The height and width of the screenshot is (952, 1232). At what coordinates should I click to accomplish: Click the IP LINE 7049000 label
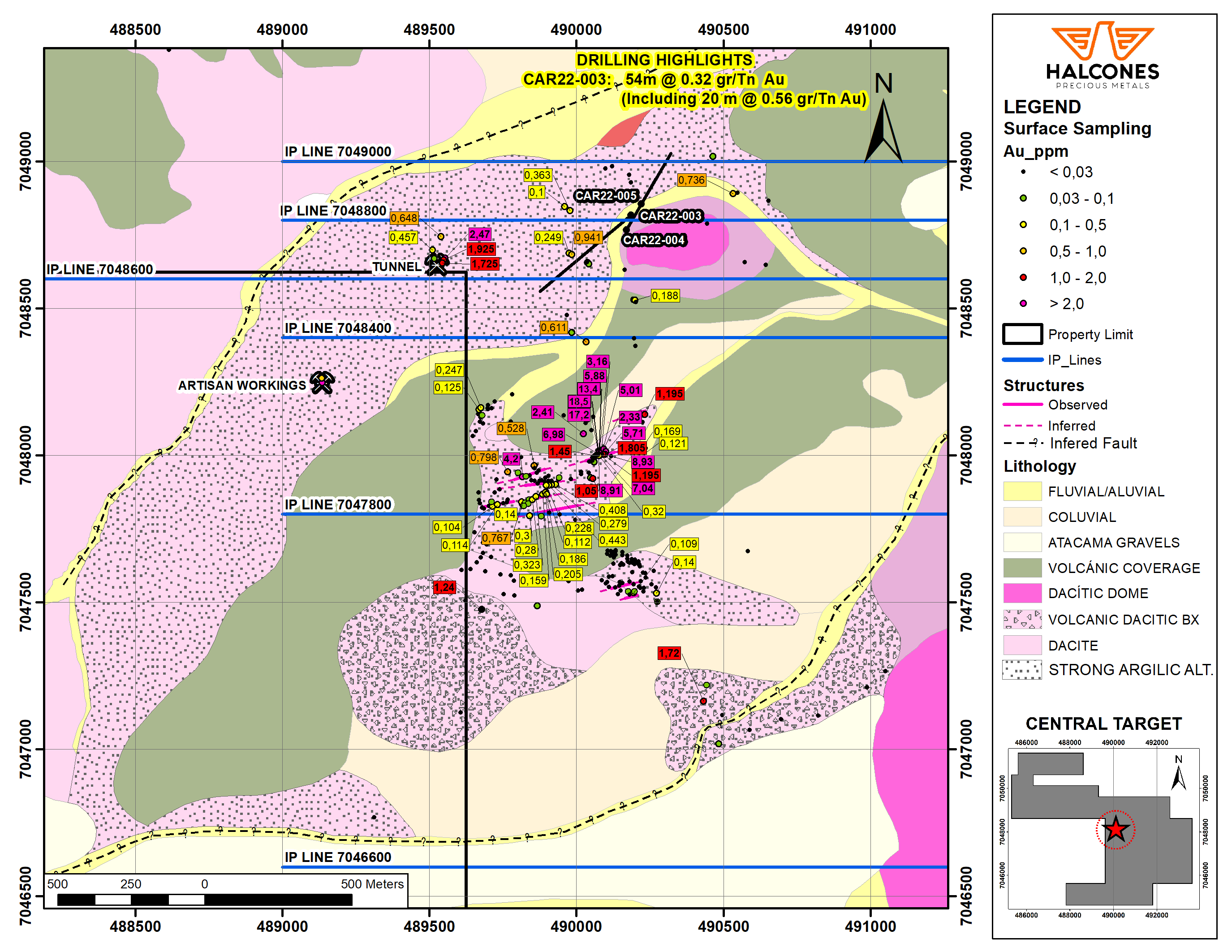[337, 152]
